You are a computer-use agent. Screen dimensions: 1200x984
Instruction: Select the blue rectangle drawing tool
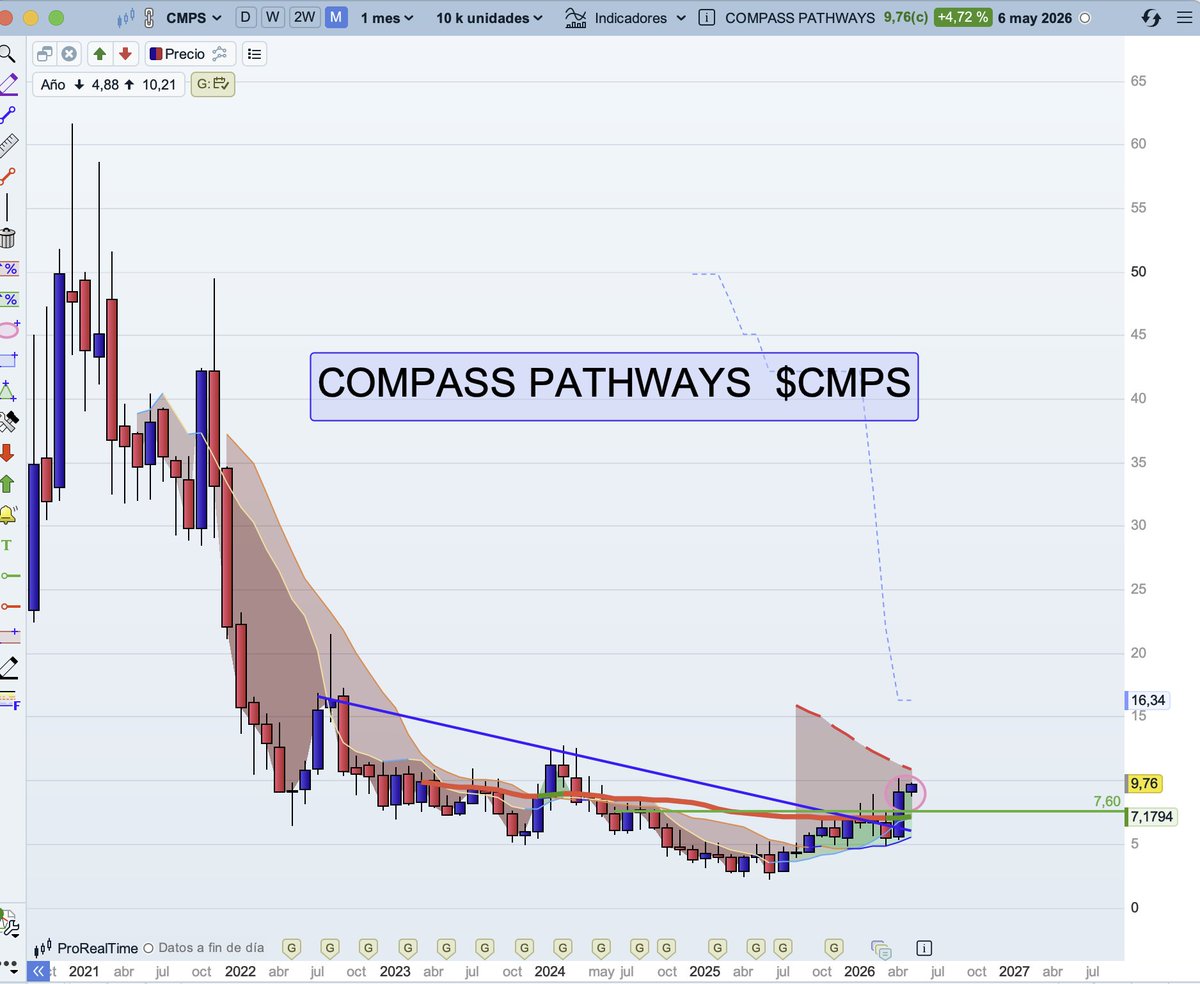point(9,360)
